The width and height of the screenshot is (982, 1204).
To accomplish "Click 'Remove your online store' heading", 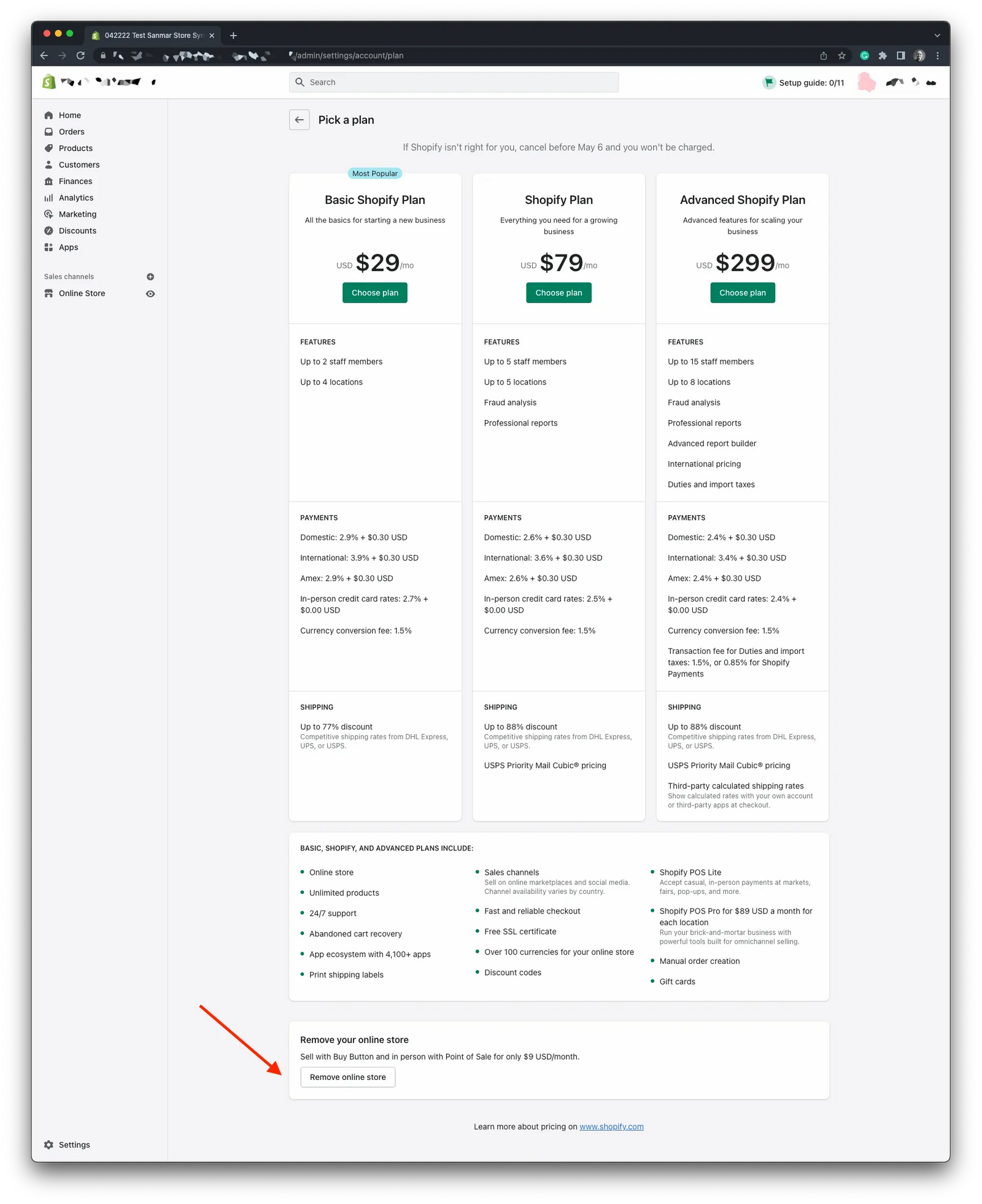I will tap(354, 1039).
